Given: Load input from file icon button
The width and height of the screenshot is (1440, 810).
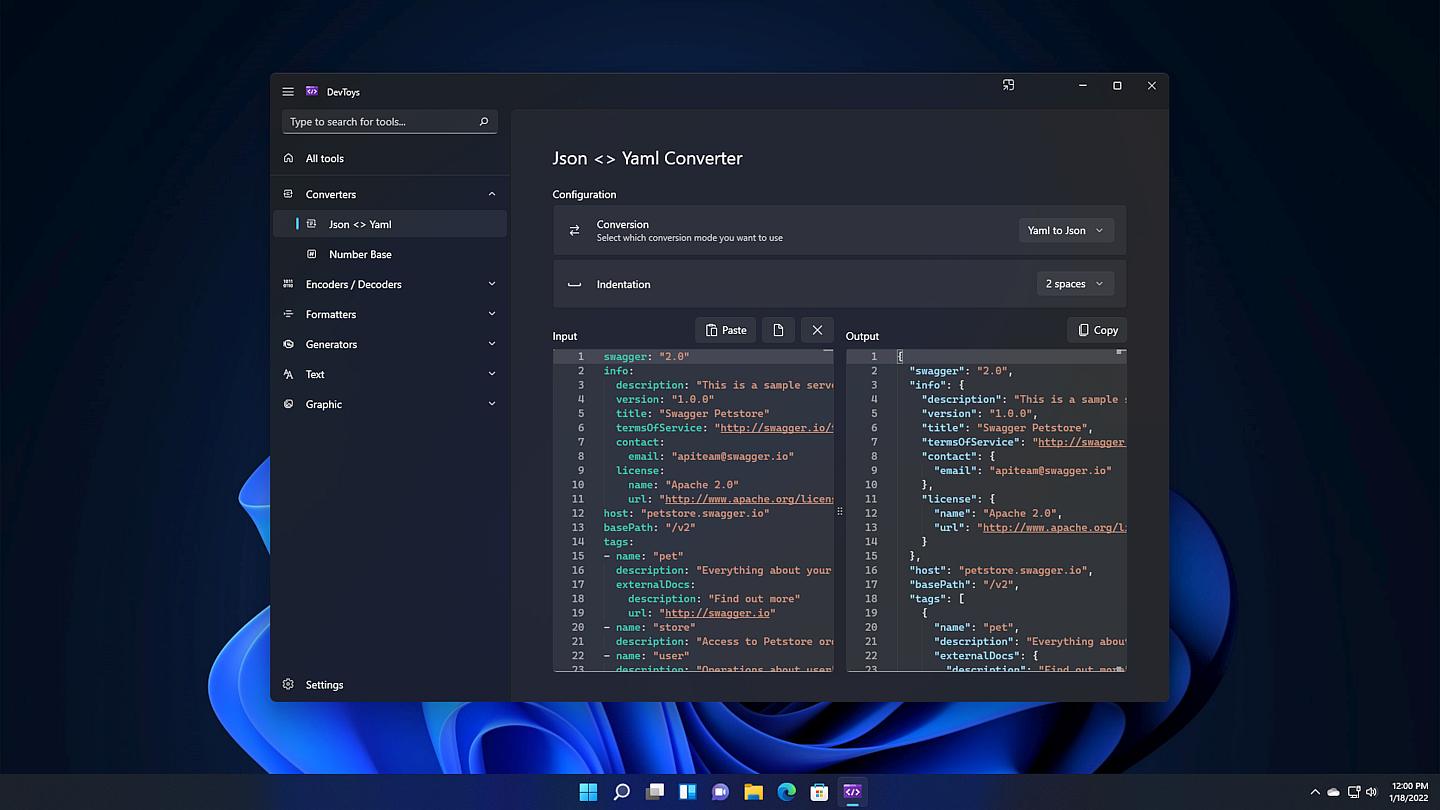Looking at the screenshot, I should (x=778, y=330).
